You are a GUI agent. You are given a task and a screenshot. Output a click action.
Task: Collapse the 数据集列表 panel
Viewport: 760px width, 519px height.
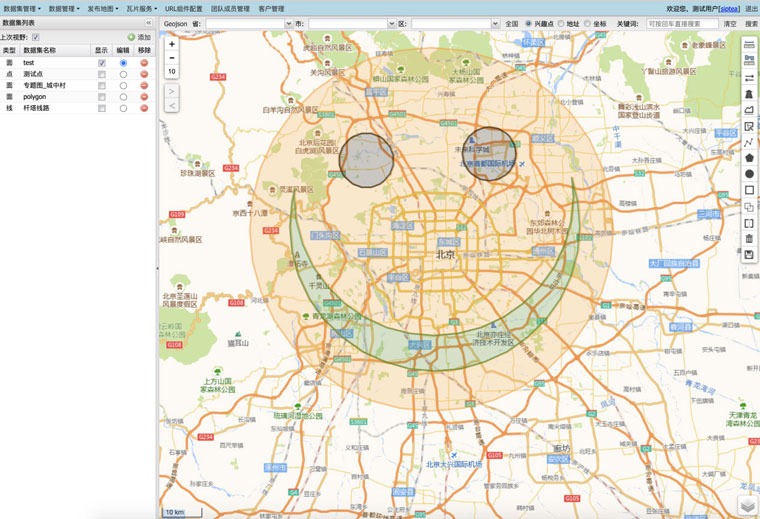point(149,22)
